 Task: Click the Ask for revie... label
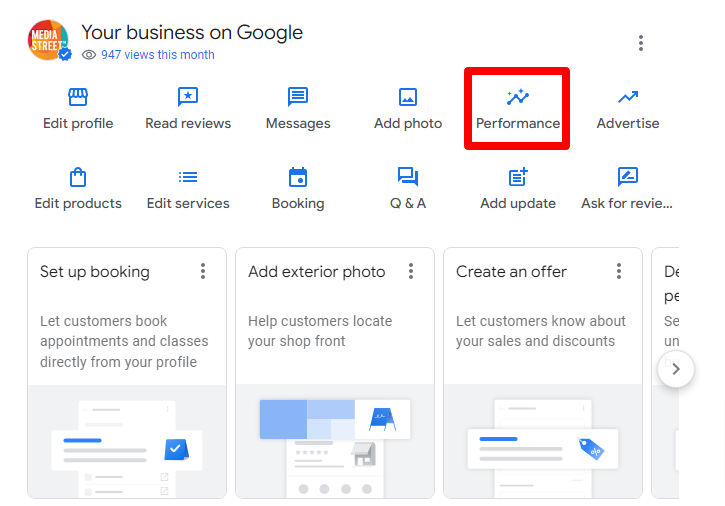[627, 204]
